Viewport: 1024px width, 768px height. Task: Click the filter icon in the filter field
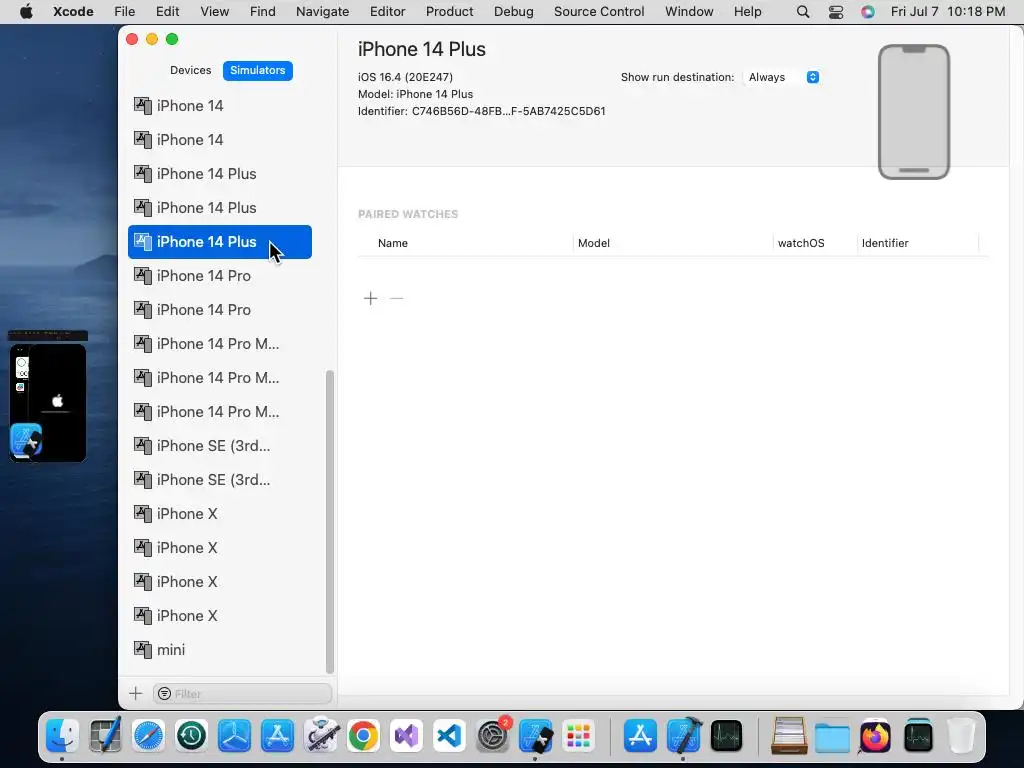click(165, 694)
